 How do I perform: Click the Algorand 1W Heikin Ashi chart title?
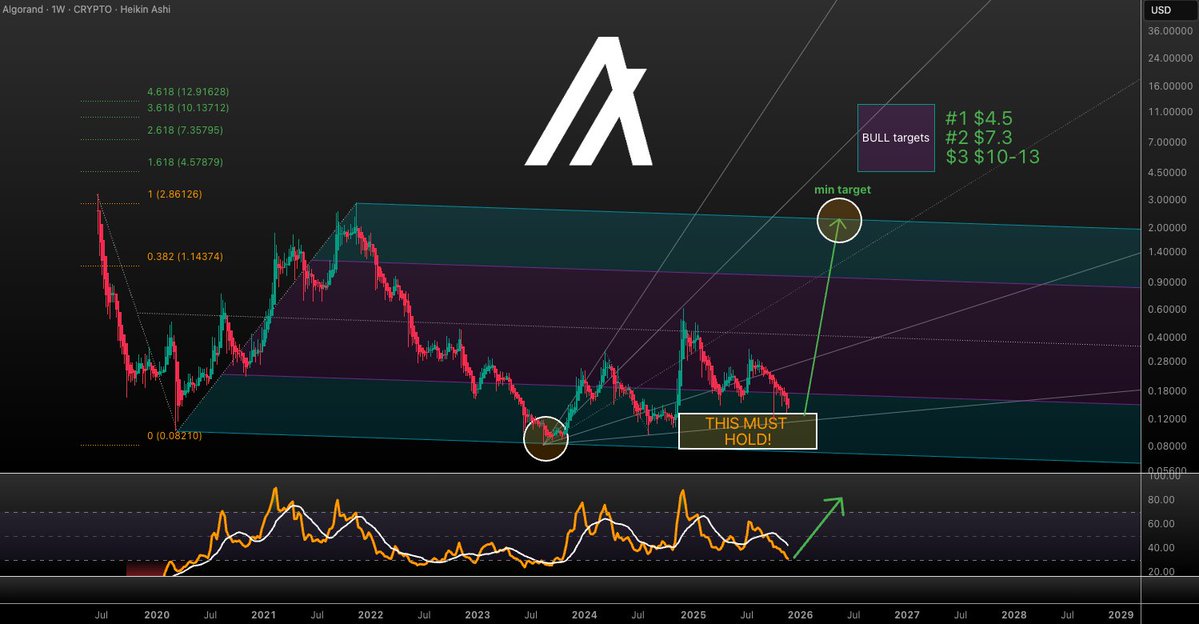tap(86, 9)
